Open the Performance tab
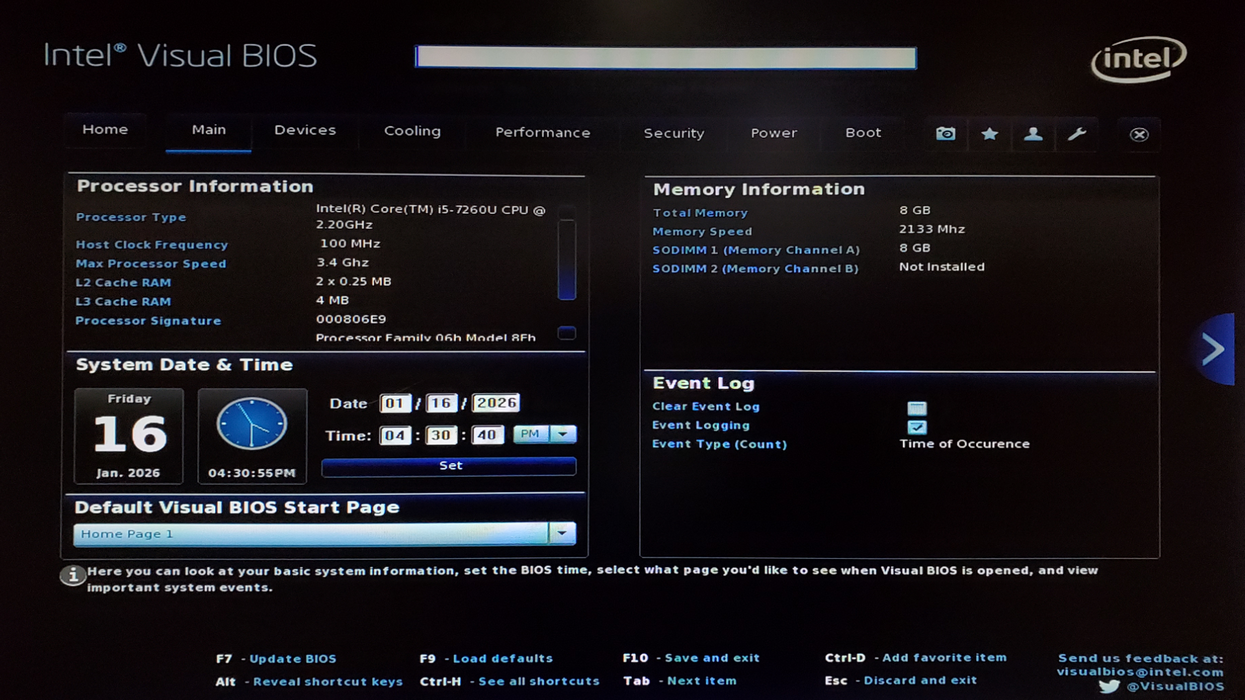 [x=543, y=133]
